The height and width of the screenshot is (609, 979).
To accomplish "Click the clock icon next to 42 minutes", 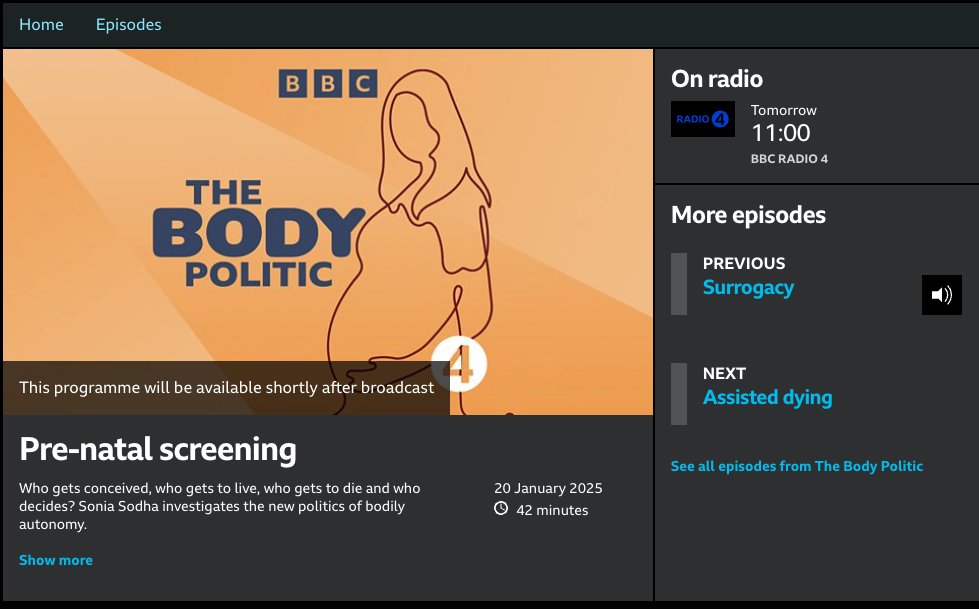I will [501, 510].
